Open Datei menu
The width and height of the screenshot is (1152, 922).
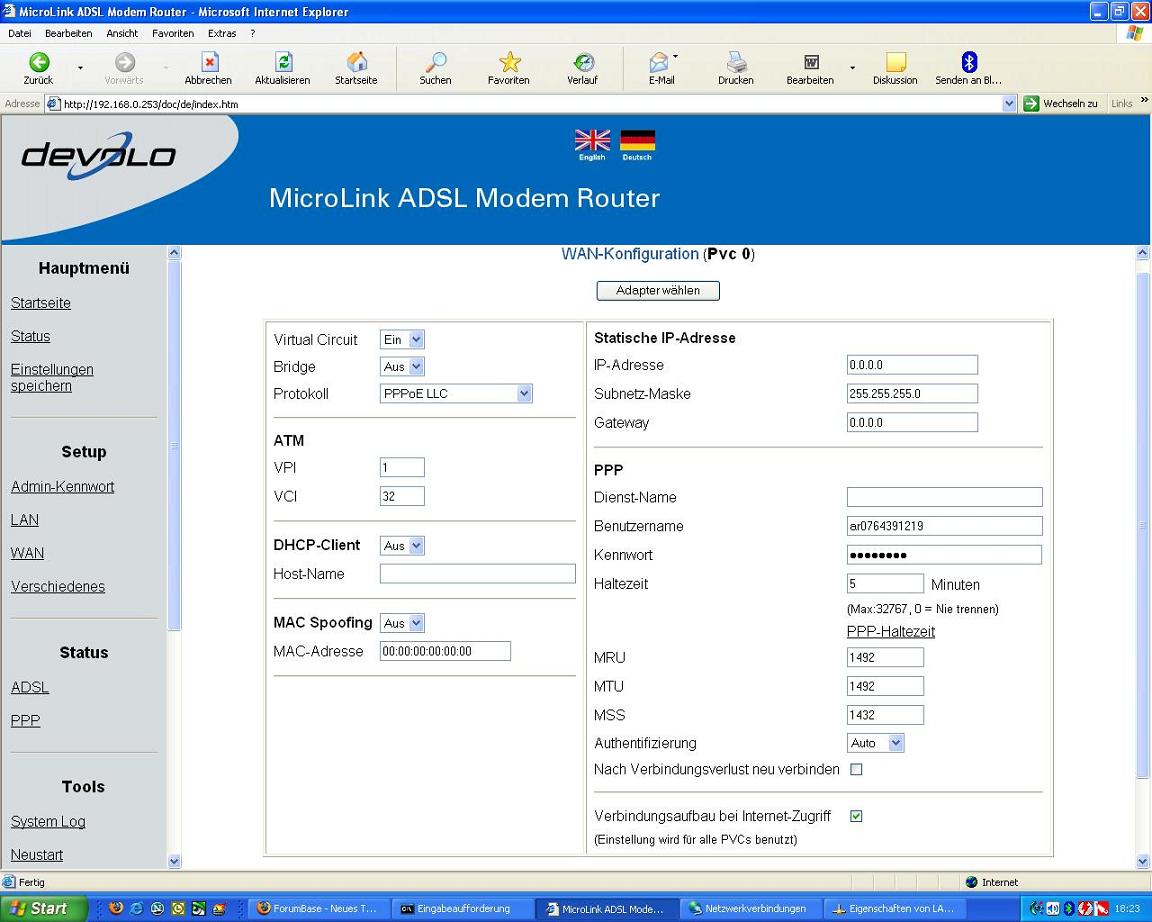19,33
